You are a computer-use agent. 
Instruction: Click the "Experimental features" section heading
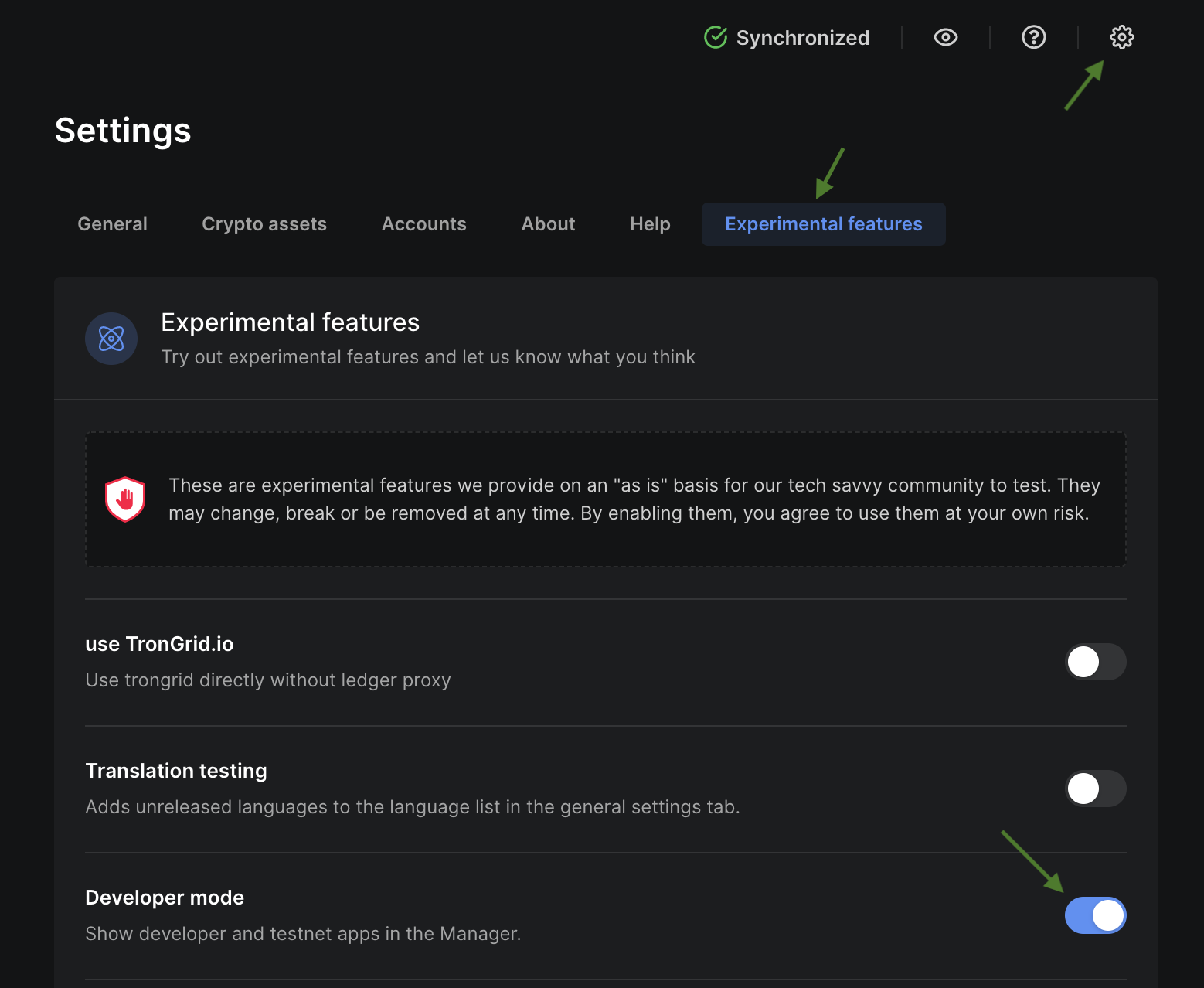290,322
